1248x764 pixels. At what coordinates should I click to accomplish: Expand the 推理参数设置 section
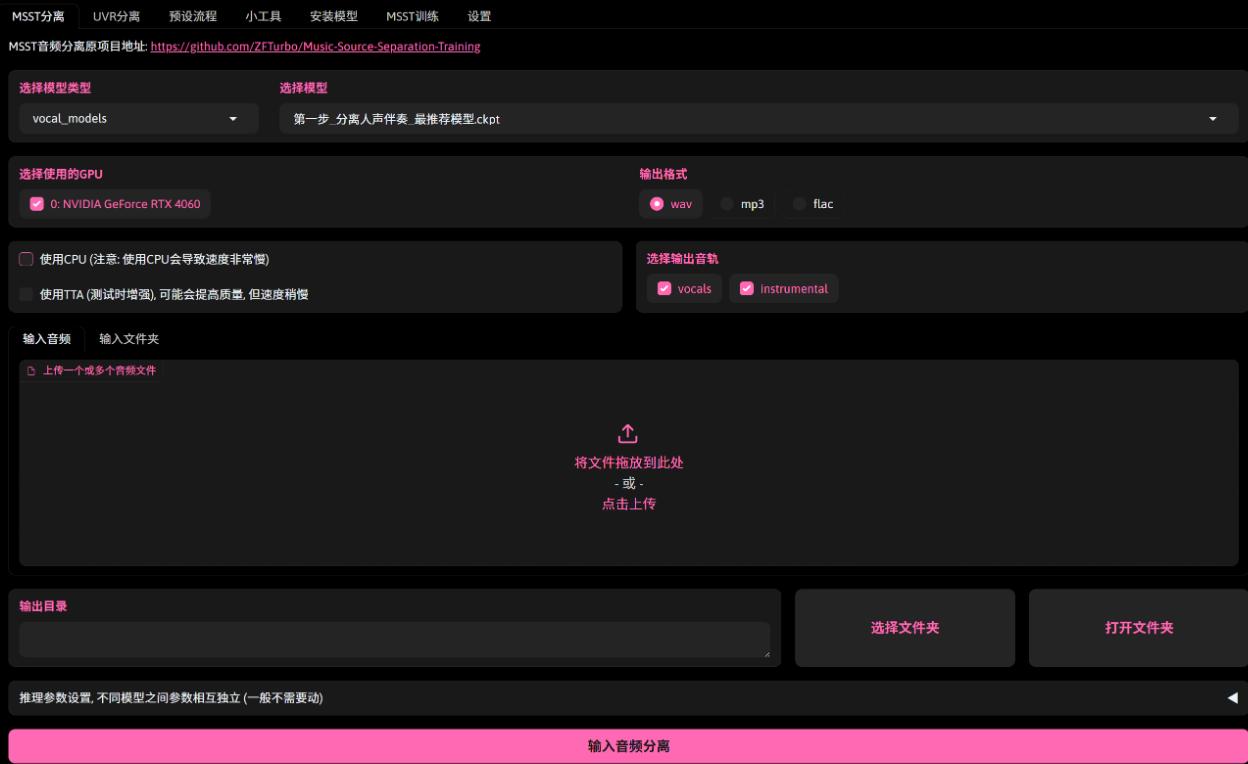point(628,698)
